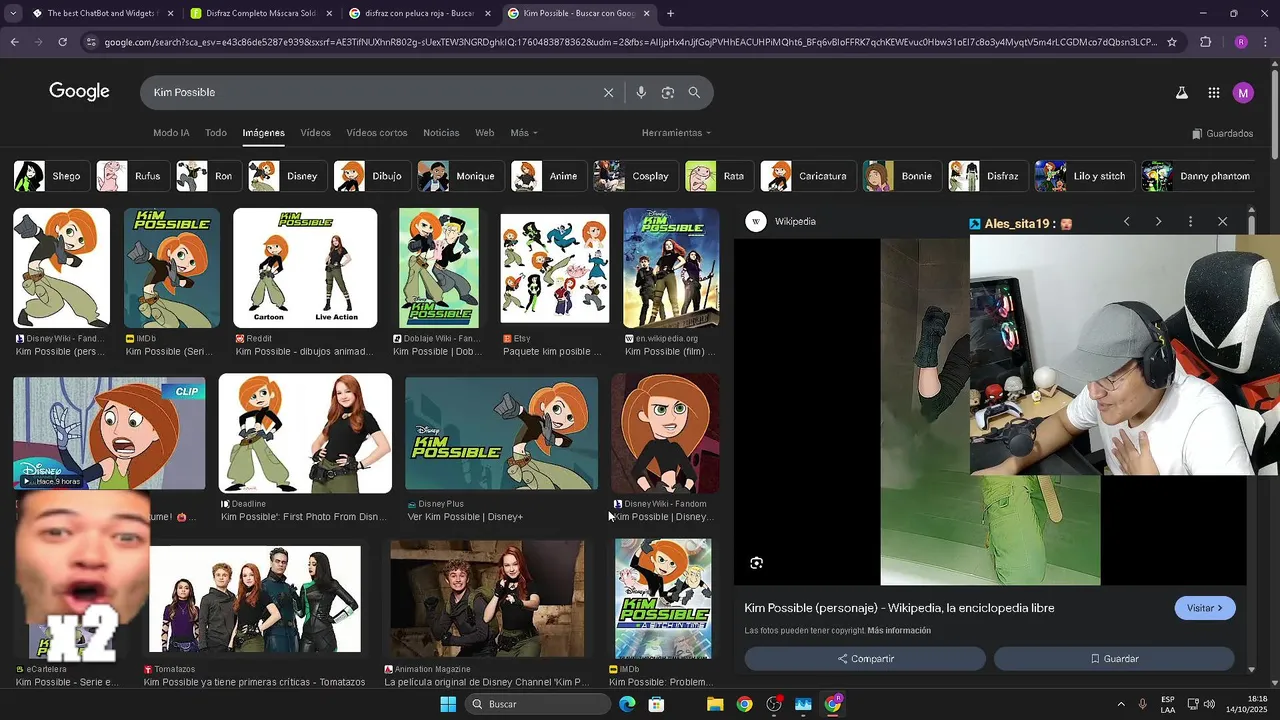The width and height of the screenshot is (1280, 720).
Task: Show hidden system tray icons
Action: pos(1120,704)
